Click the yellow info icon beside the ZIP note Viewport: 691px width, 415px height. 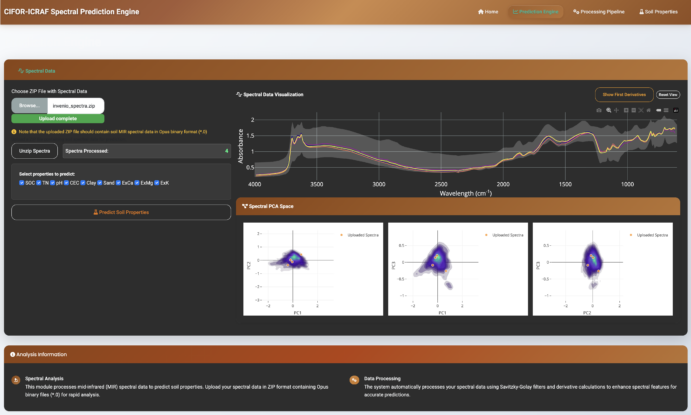pyautogui.click(x=14, y=132)
